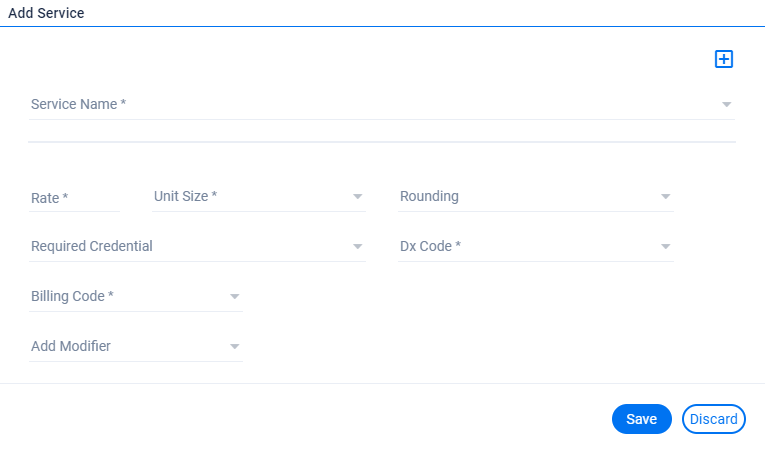Expand the Unit Size dropdown arrow
This screenshot has height=452, width=765.
click(x=358, y=197)
